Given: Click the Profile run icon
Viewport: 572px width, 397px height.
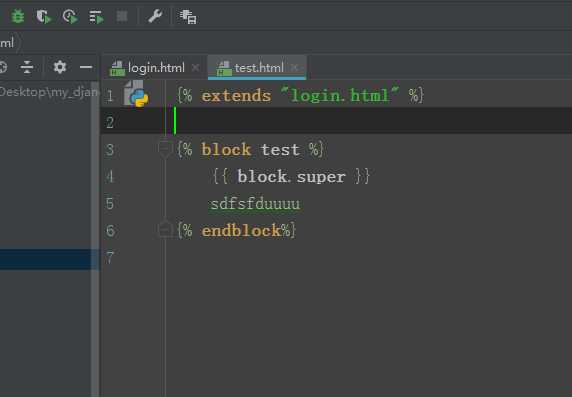Looking at the screenshot, I should pos(70,17).
